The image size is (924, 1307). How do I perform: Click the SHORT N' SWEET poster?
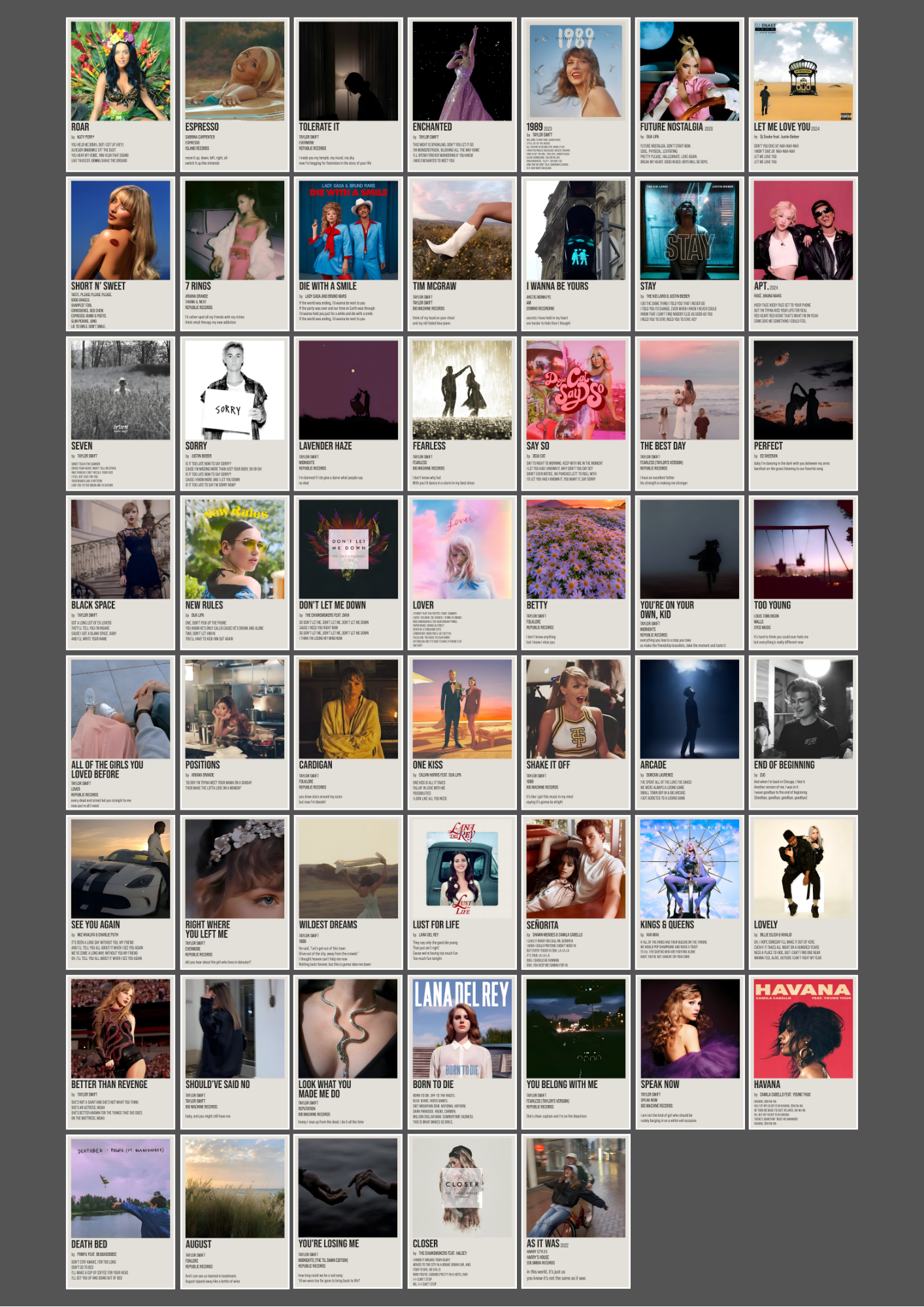tap(120, 254)
